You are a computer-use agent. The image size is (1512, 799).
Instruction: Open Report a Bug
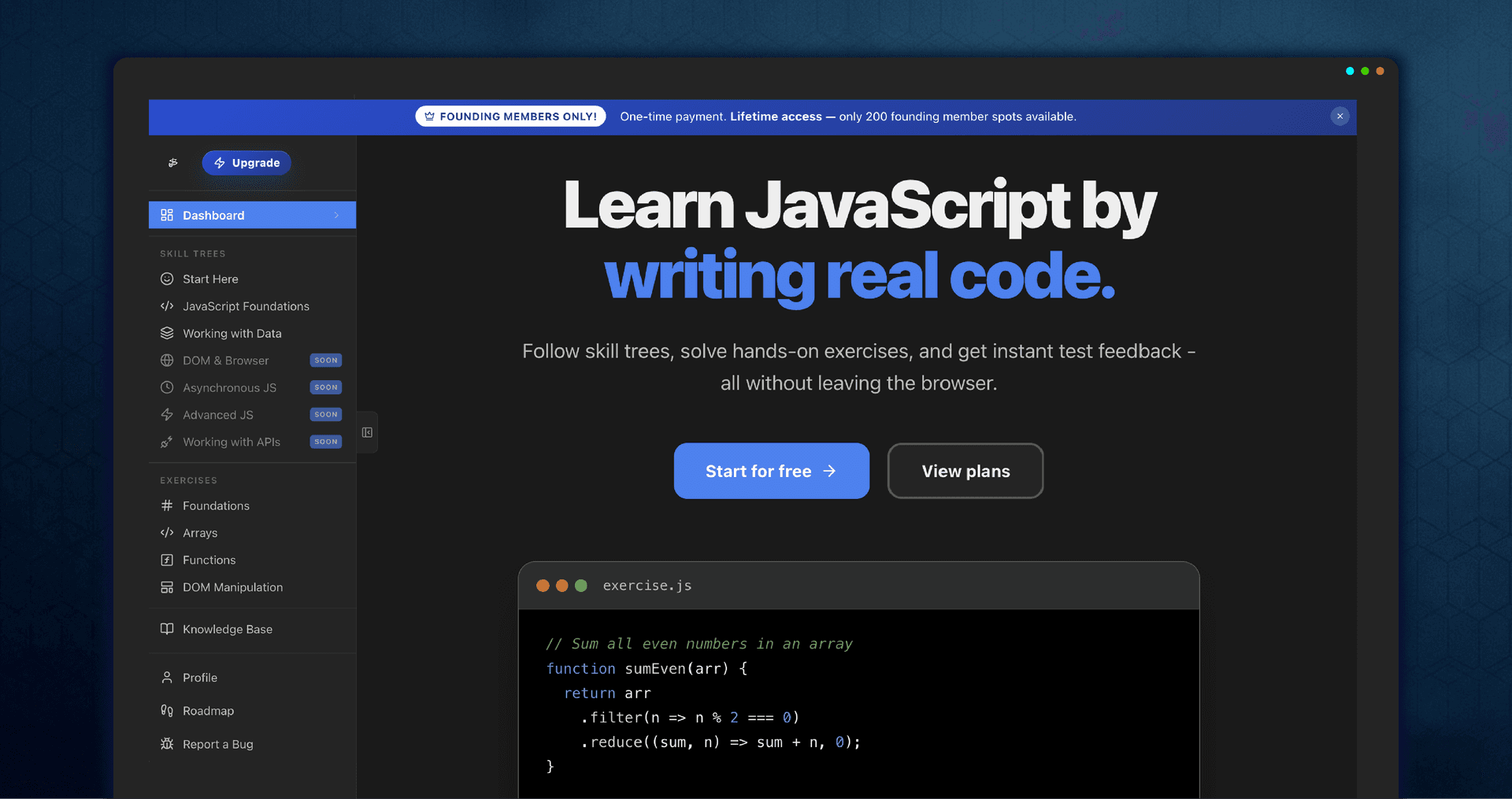pyautogui.click(x=252, y=744)
